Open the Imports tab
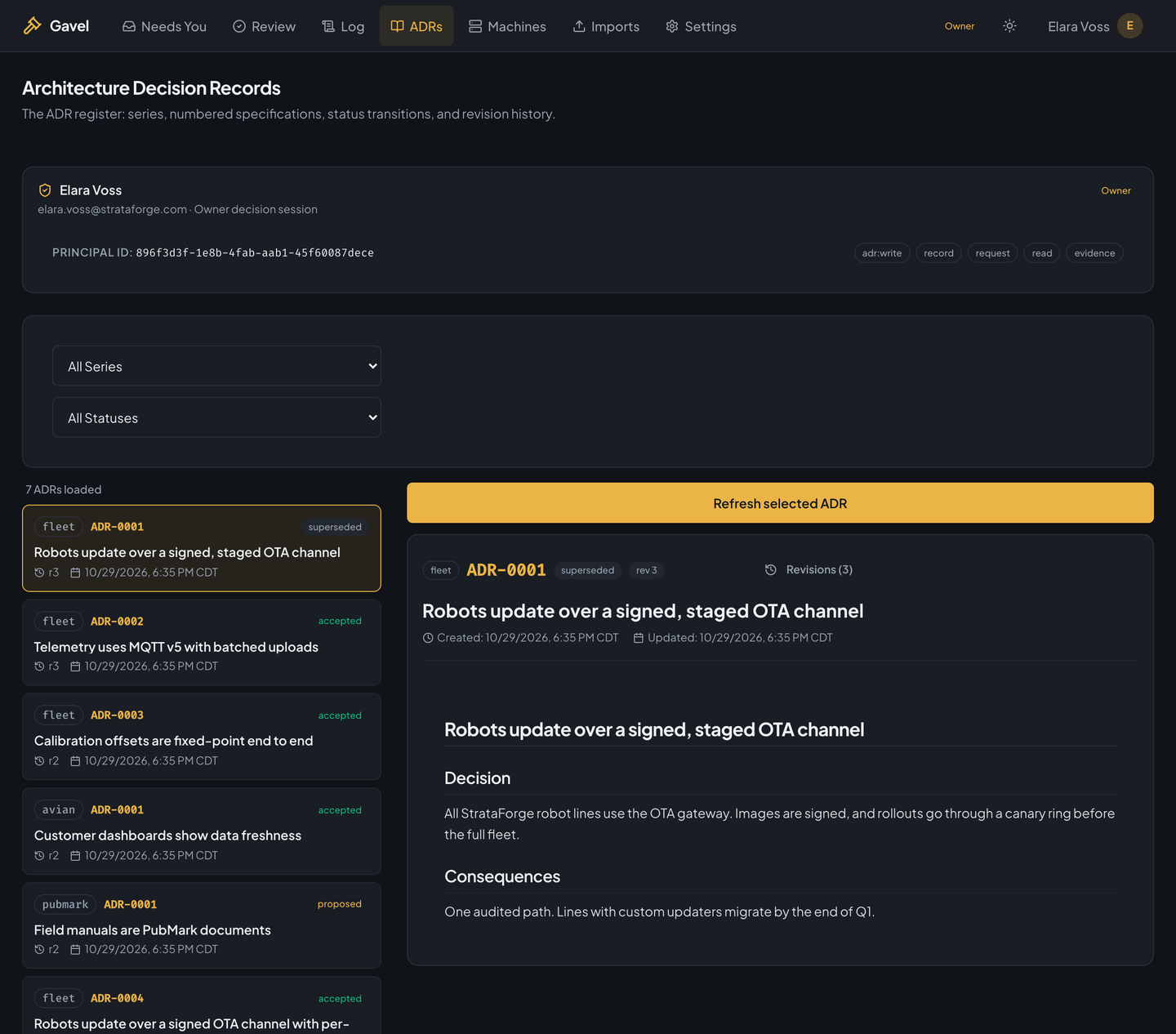 pyautogui.click(x=606, y=26)
